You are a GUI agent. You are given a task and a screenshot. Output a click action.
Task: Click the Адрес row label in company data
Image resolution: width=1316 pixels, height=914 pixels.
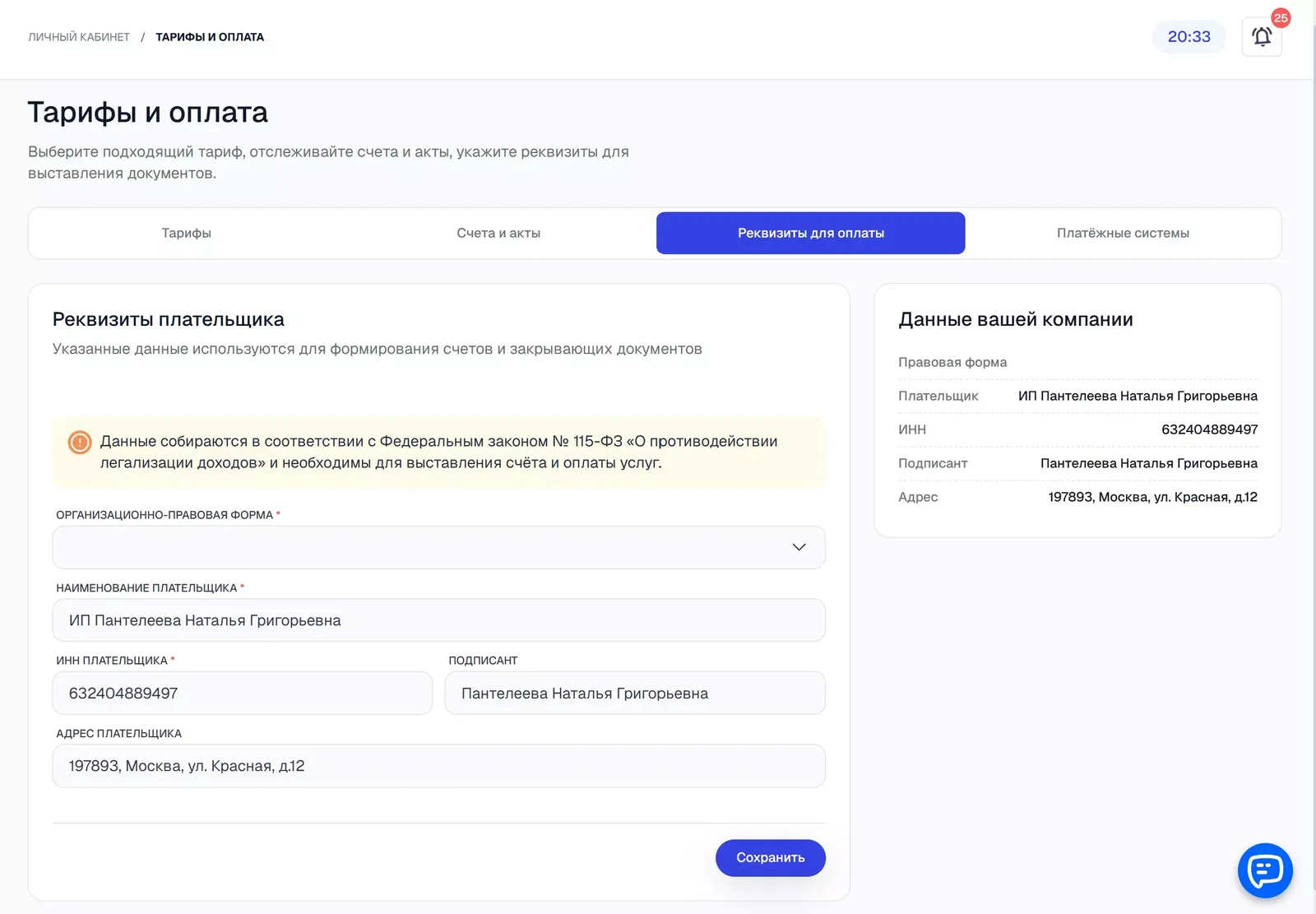(x=918, y=497)
